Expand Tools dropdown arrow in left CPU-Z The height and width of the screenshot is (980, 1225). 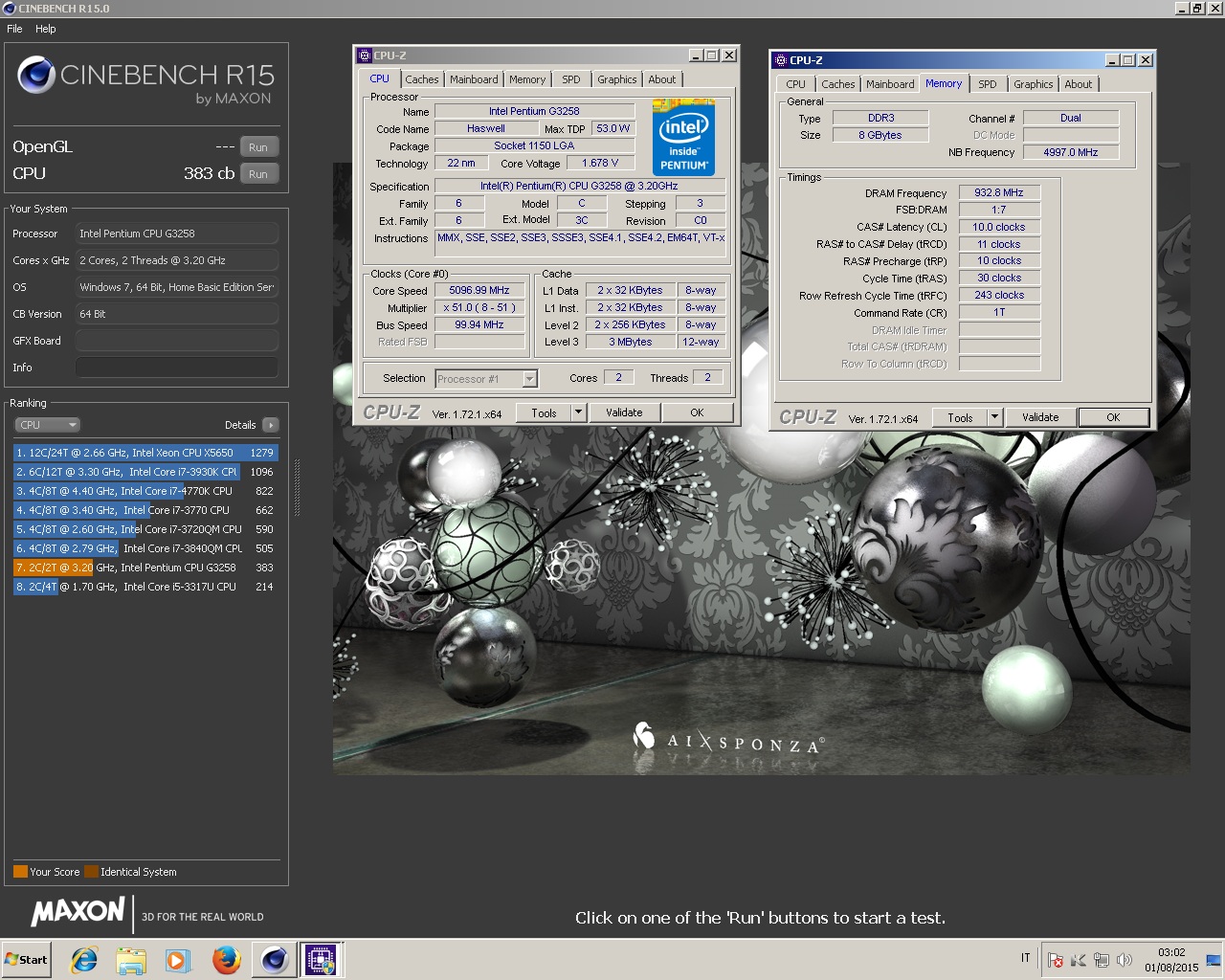pos(578,412)
